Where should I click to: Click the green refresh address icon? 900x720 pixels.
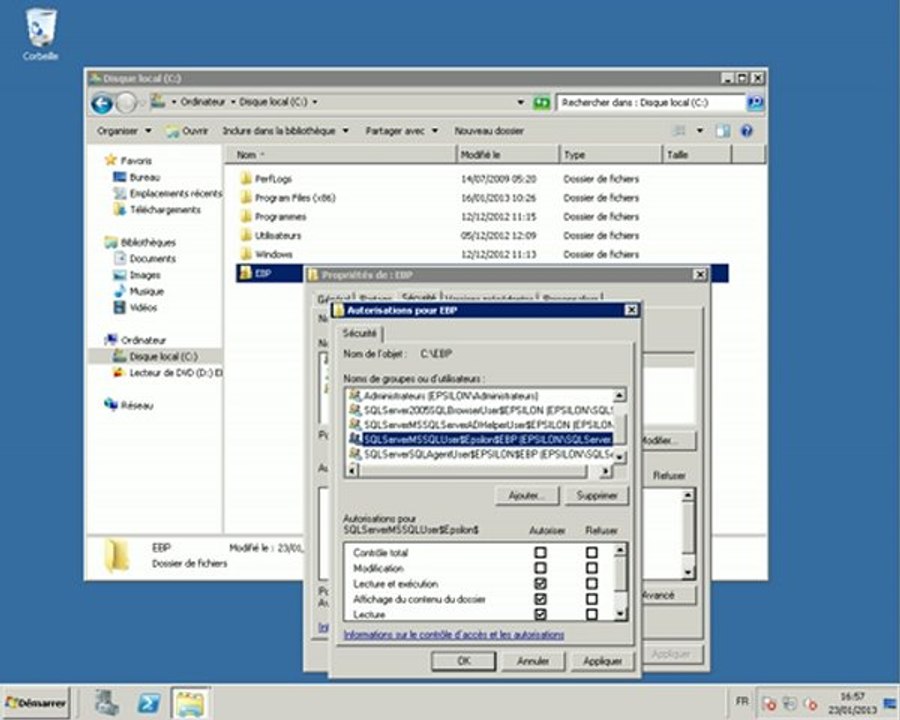coord(541,103)
